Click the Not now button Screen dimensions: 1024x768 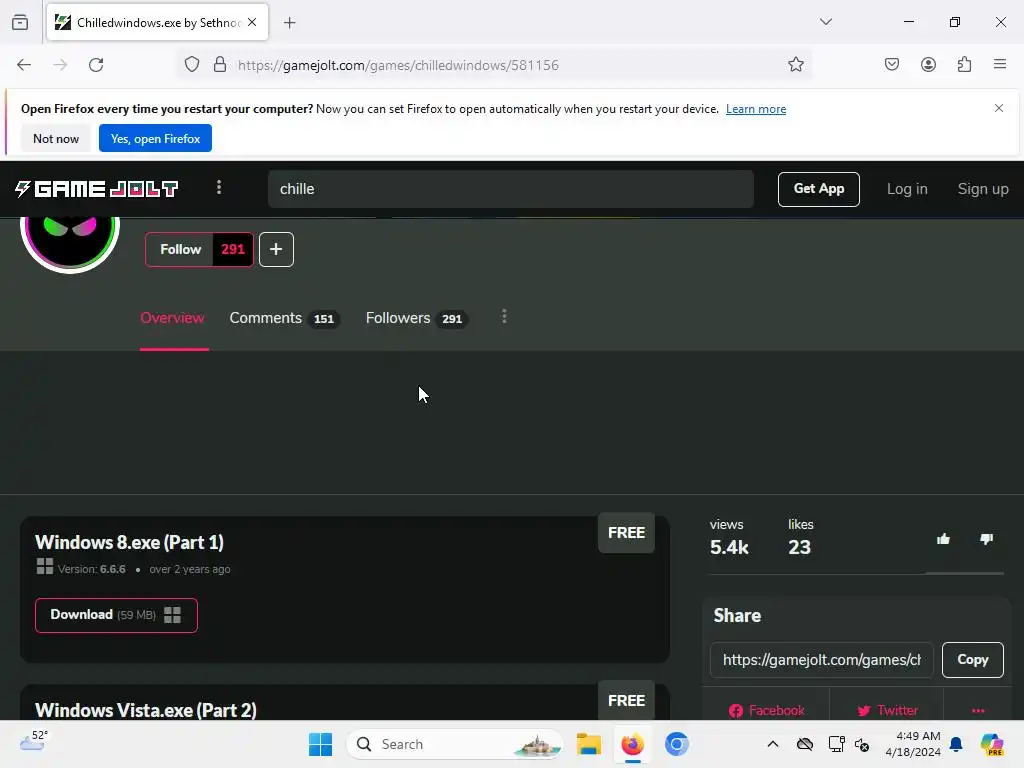pyautogui.click(x=56, y=138)
